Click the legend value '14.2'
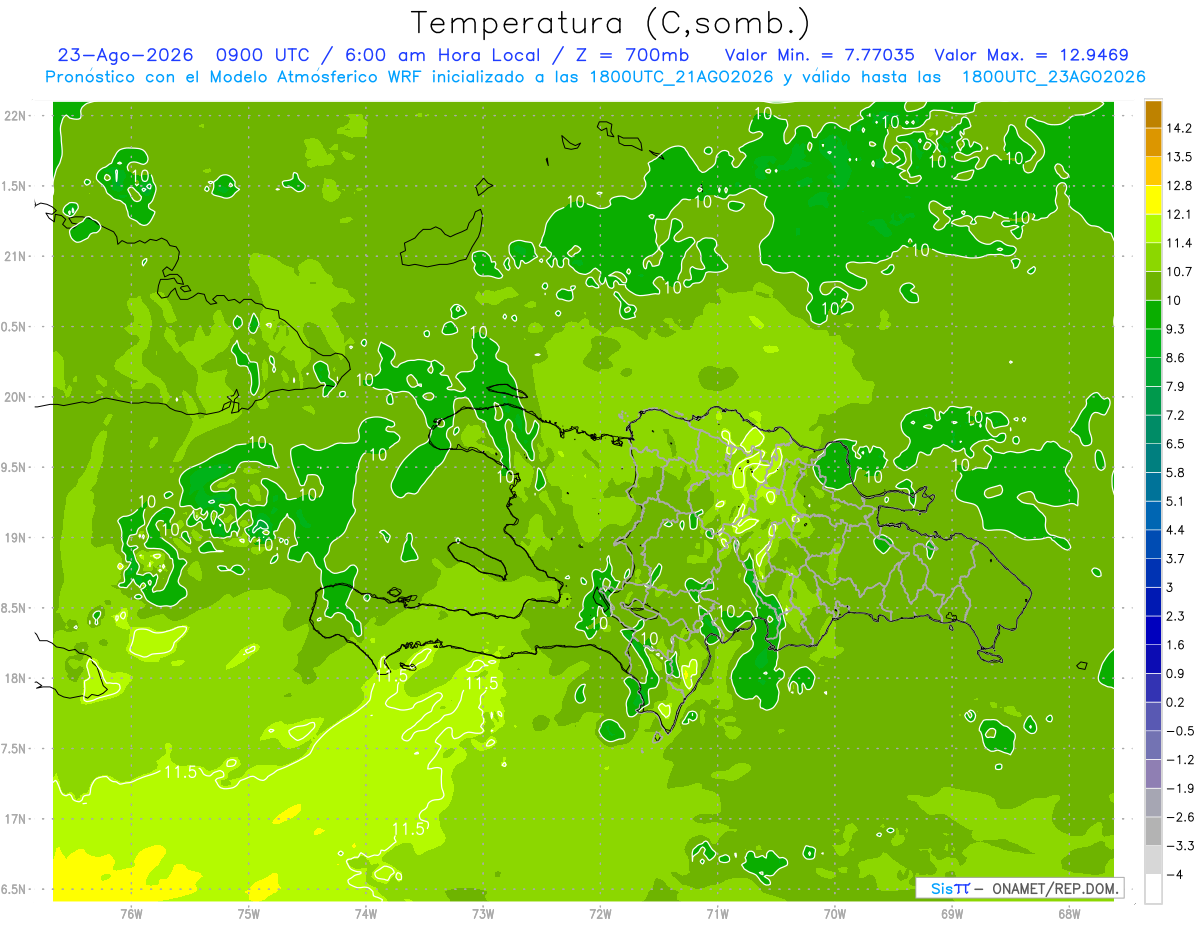This screenshot has width=1200, height=927. (x=1180, y=128)
